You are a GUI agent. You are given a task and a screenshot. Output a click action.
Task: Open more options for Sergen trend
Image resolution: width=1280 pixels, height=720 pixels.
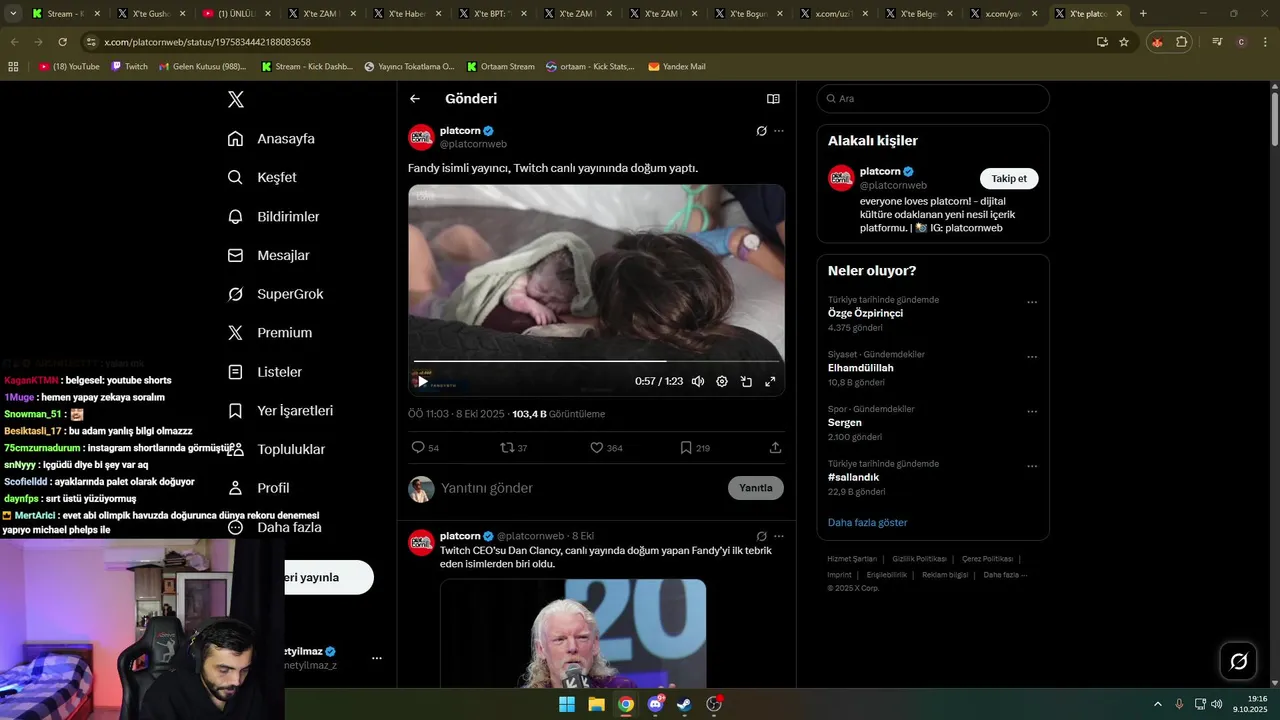1032,411
